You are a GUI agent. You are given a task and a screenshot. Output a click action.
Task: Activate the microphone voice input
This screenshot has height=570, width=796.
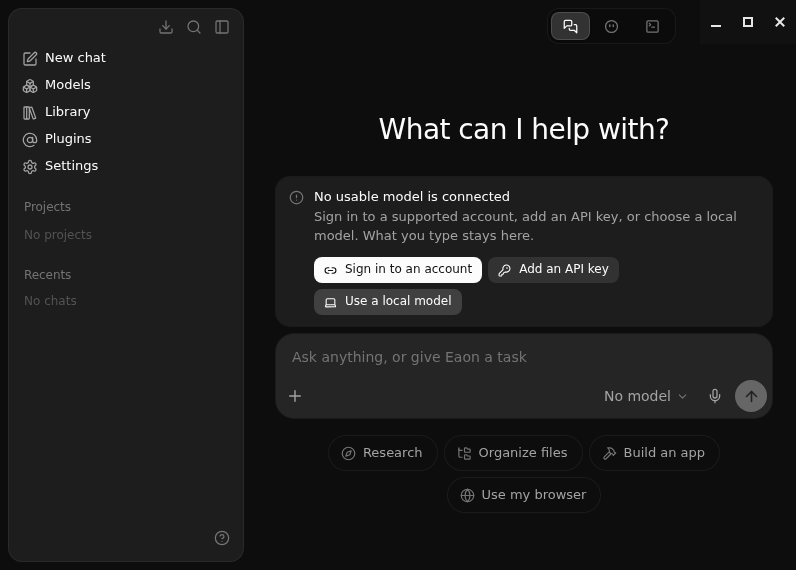[715, 396]
